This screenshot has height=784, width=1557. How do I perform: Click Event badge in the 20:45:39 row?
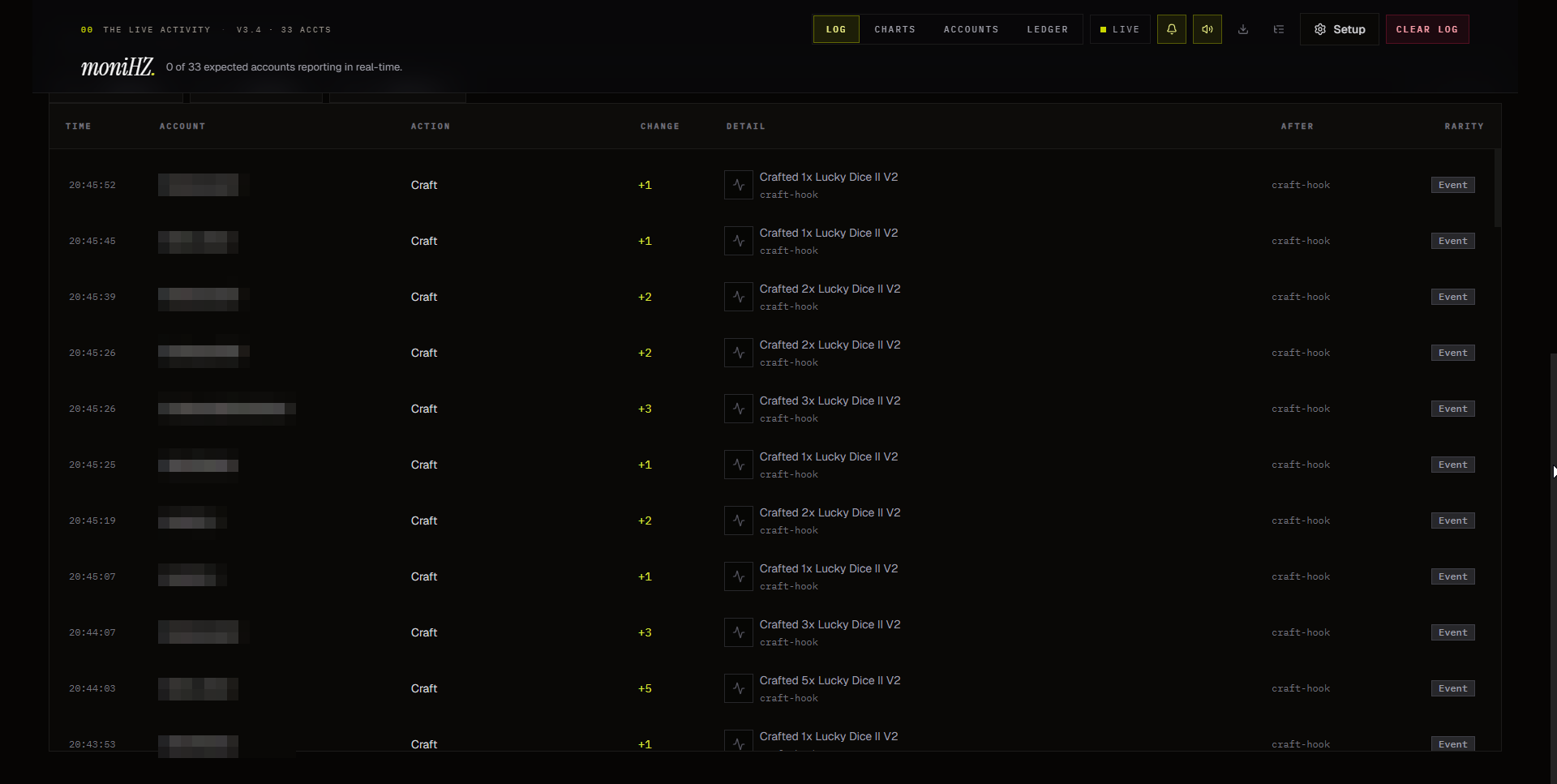[1452, 297]
